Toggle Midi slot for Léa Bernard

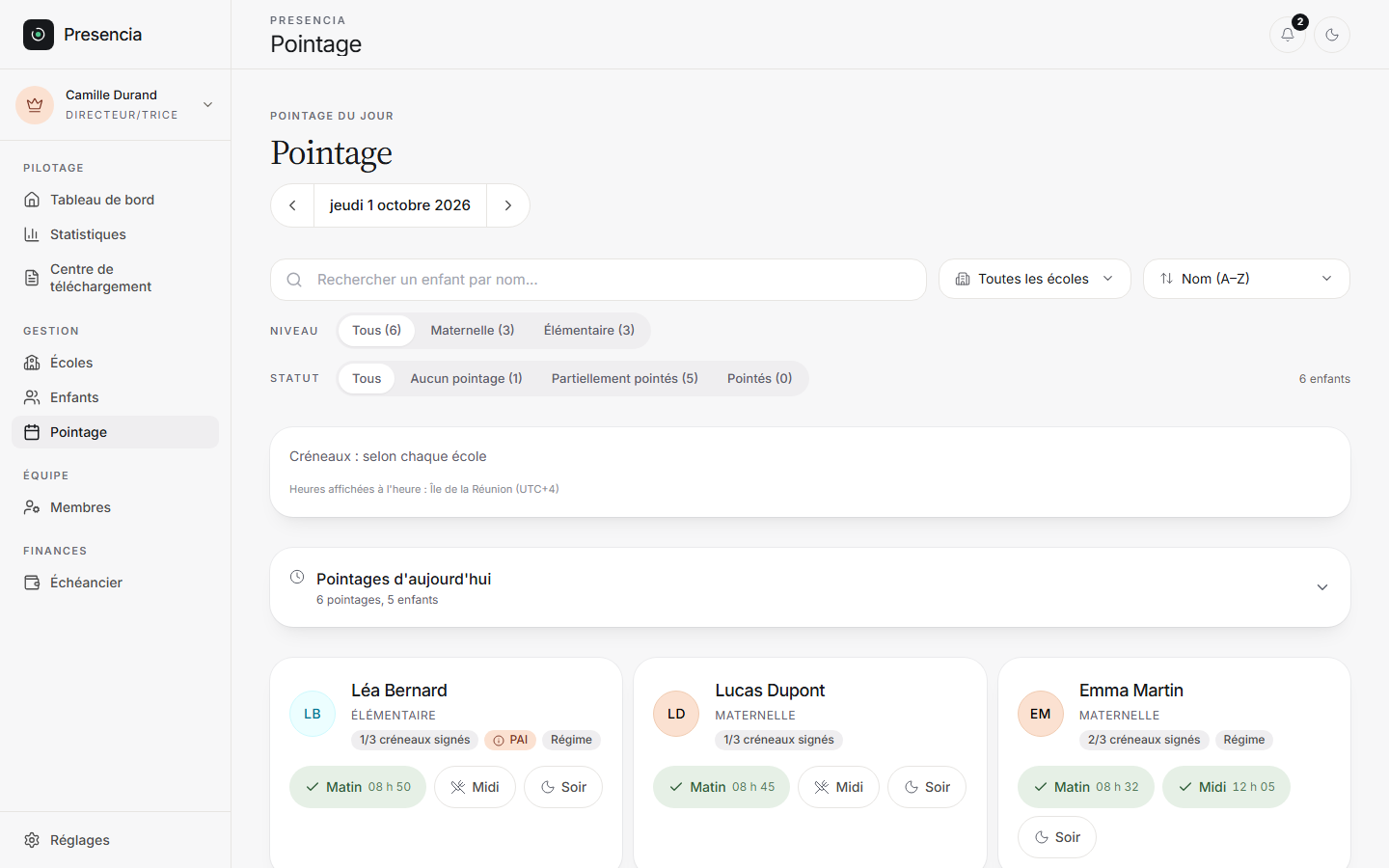click(475, 787)
